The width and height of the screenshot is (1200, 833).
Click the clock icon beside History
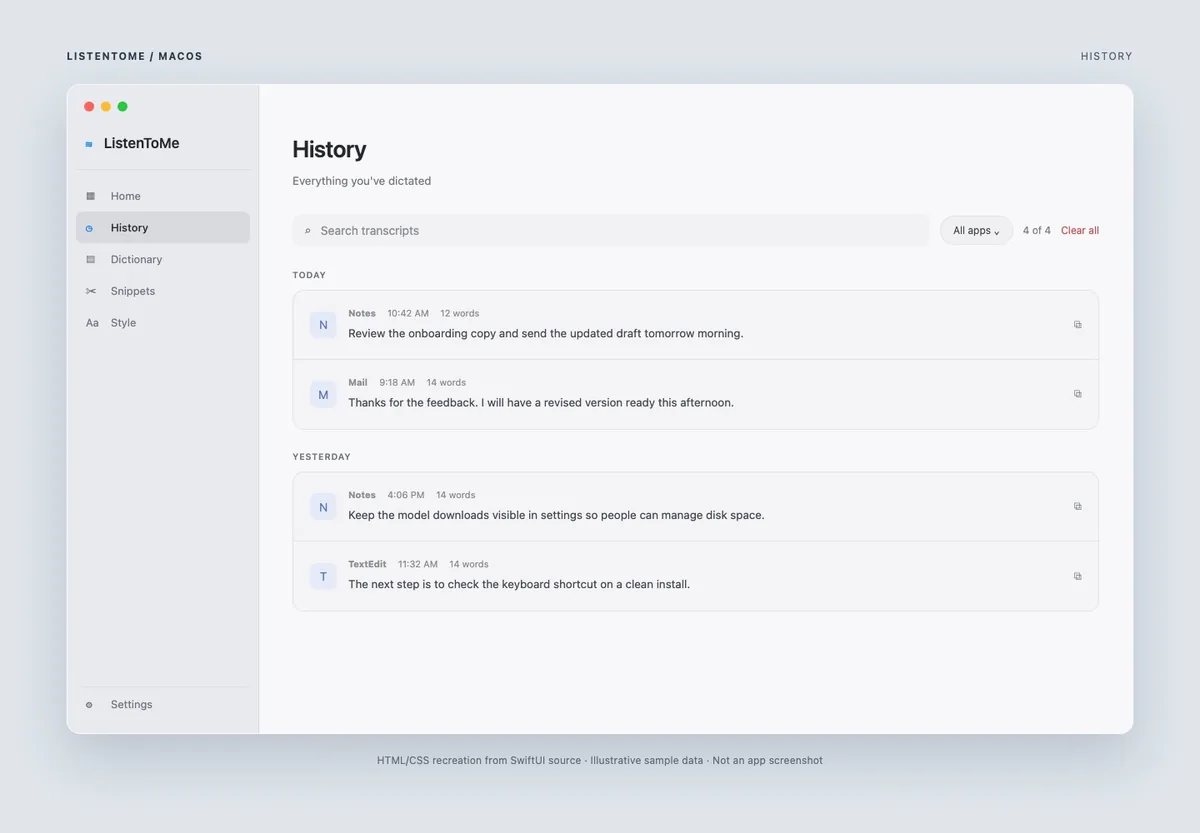pyautogui.click(x=90, y=228)
